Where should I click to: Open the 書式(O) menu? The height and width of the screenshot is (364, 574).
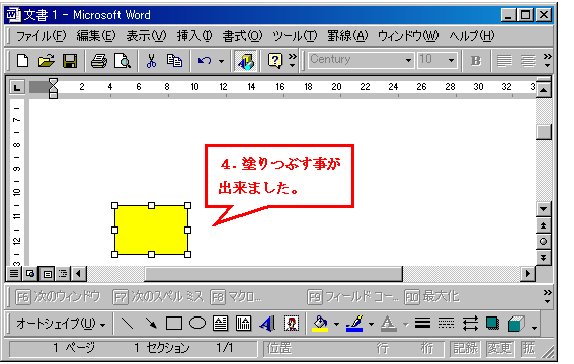click(242, 36)
